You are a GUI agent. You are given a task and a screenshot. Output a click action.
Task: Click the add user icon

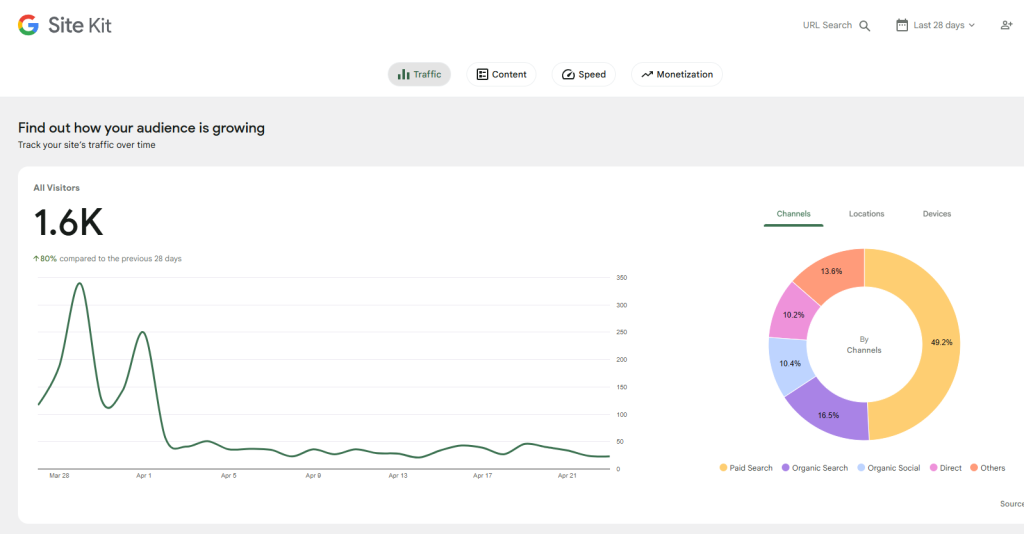(x=1006, y=25)
